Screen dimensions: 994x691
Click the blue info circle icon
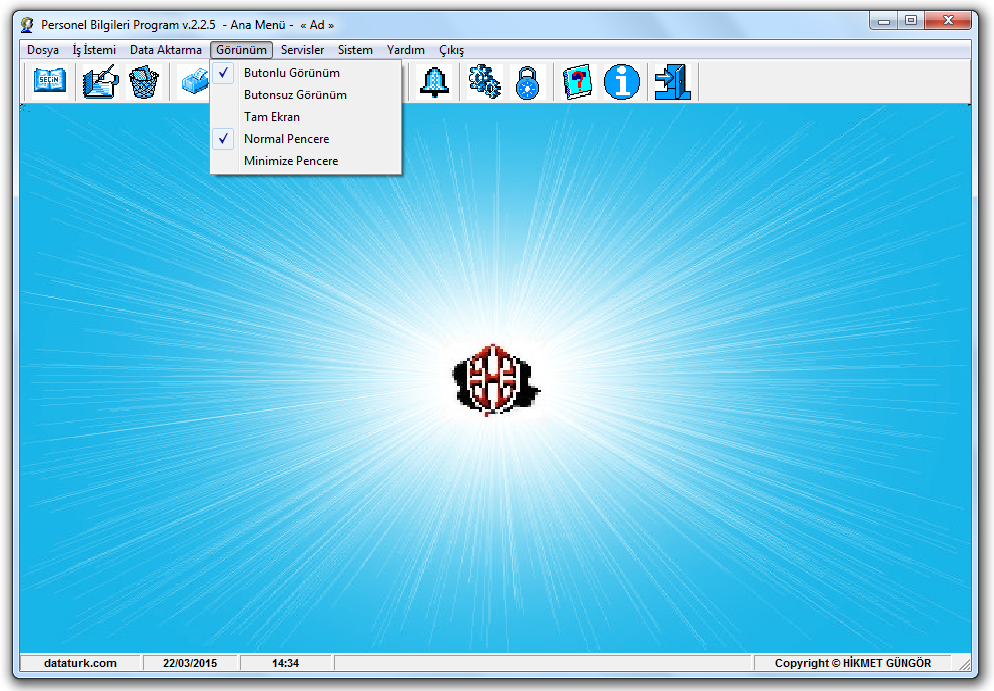click(x=622, y=82)
